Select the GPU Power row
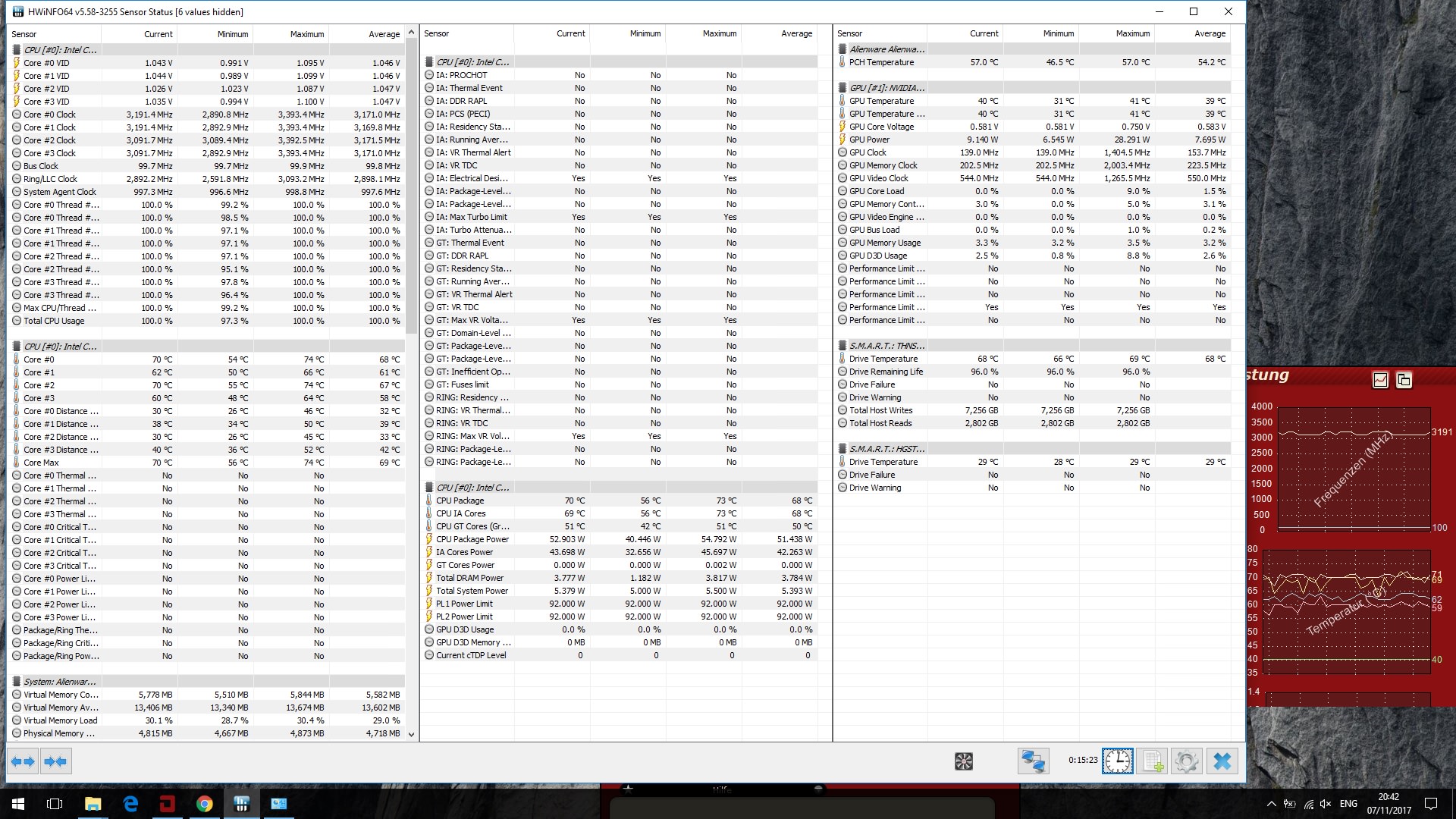This screenshot has width=1456, height=819. click(1033, 140)
